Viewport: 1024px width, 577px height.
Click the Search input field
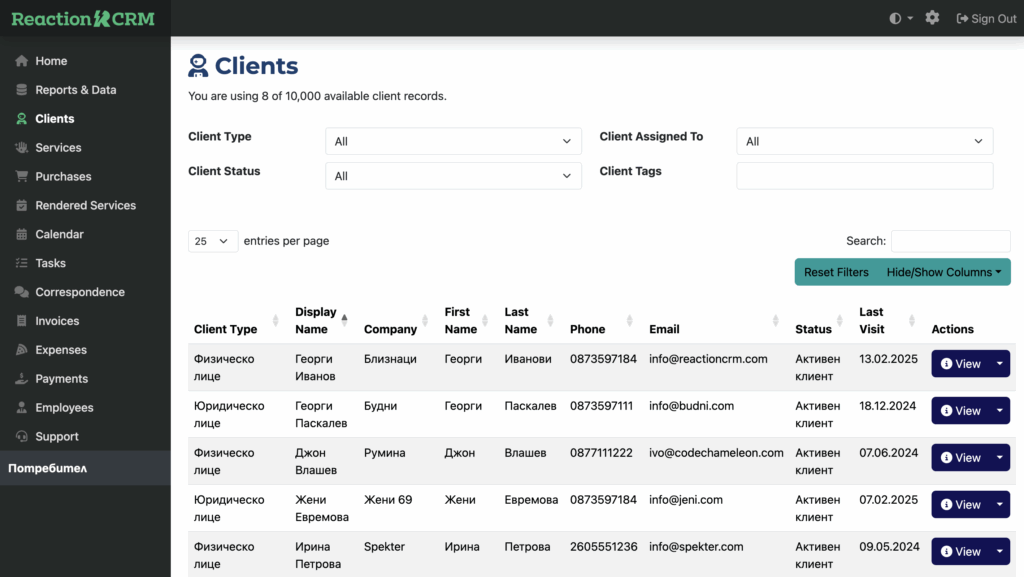coord(950,241)
